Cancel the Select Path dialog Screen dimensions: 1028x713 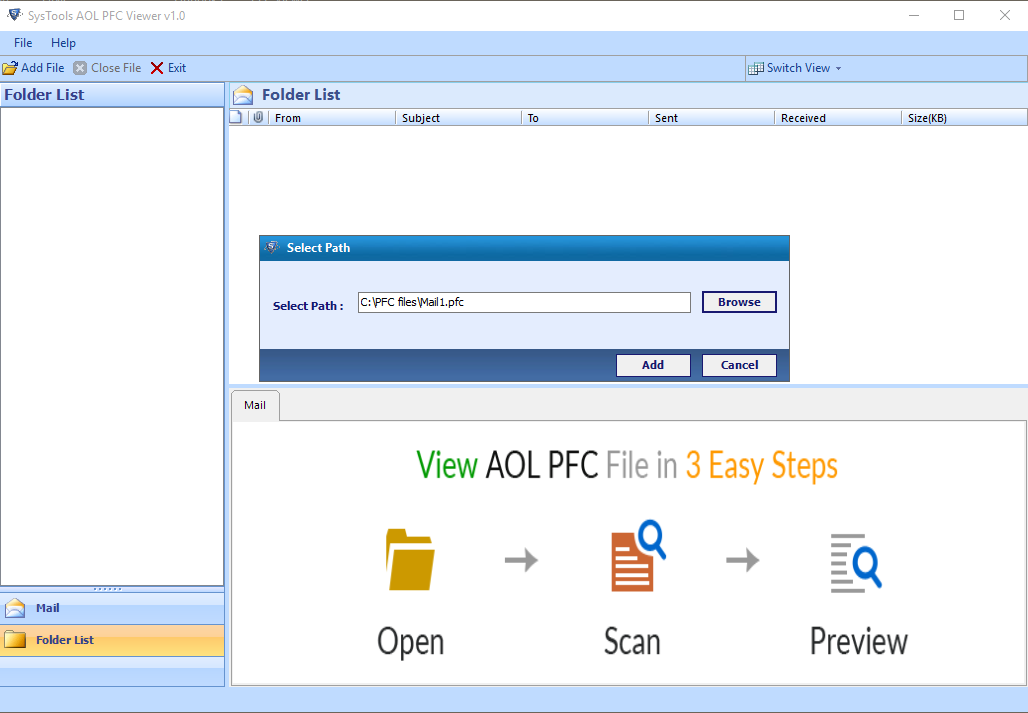738,364
